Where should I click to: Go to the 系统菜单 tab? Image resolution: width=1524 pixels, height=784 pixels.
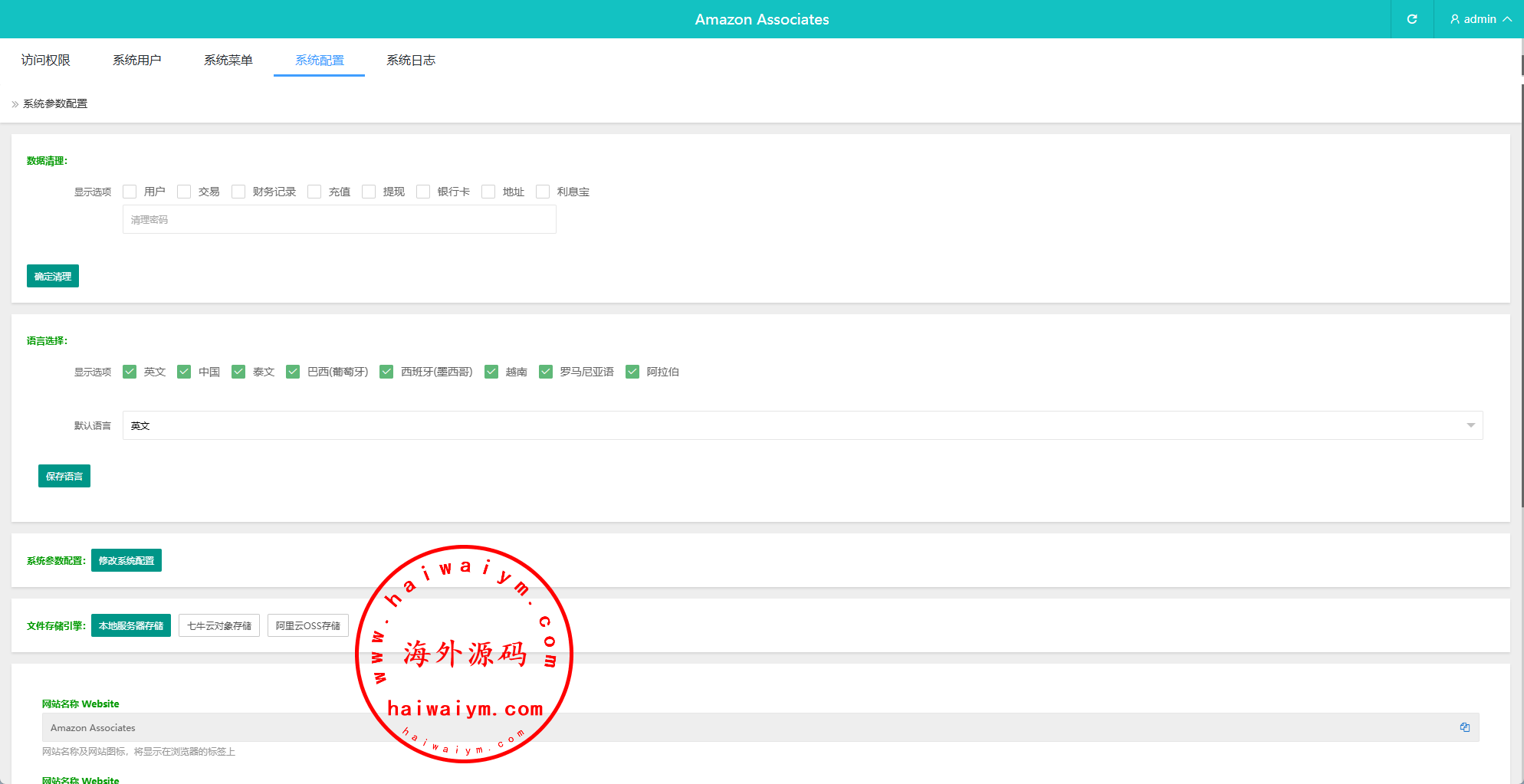[x=228, y=60]
